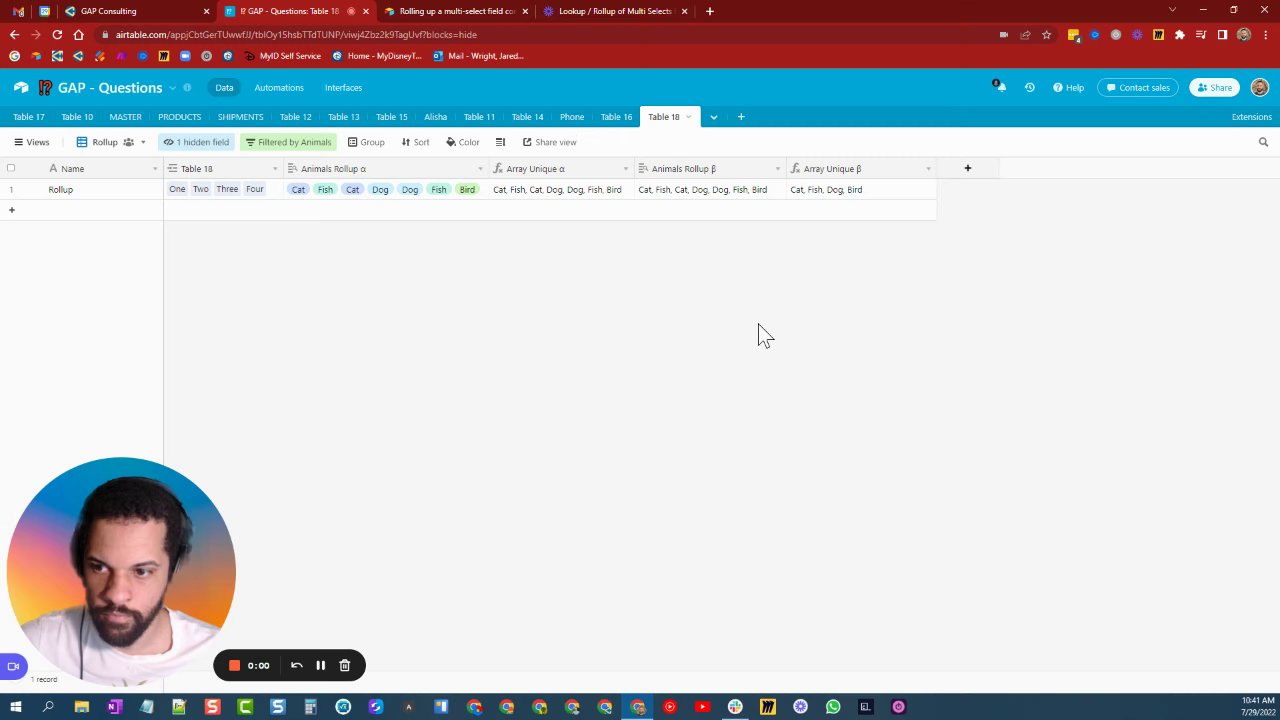This screenshot has width=1280, height=720.
Task: Reload the browser page
Action: tap(57, 34)
